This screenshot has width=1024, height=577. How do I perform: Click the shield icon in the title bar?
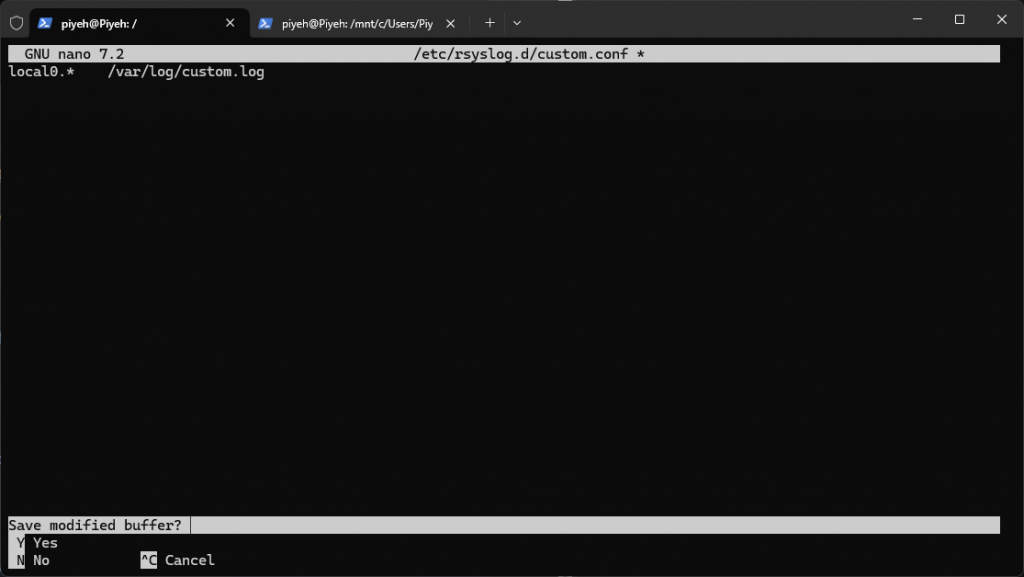pyautogui.click(x=16, y=23)
